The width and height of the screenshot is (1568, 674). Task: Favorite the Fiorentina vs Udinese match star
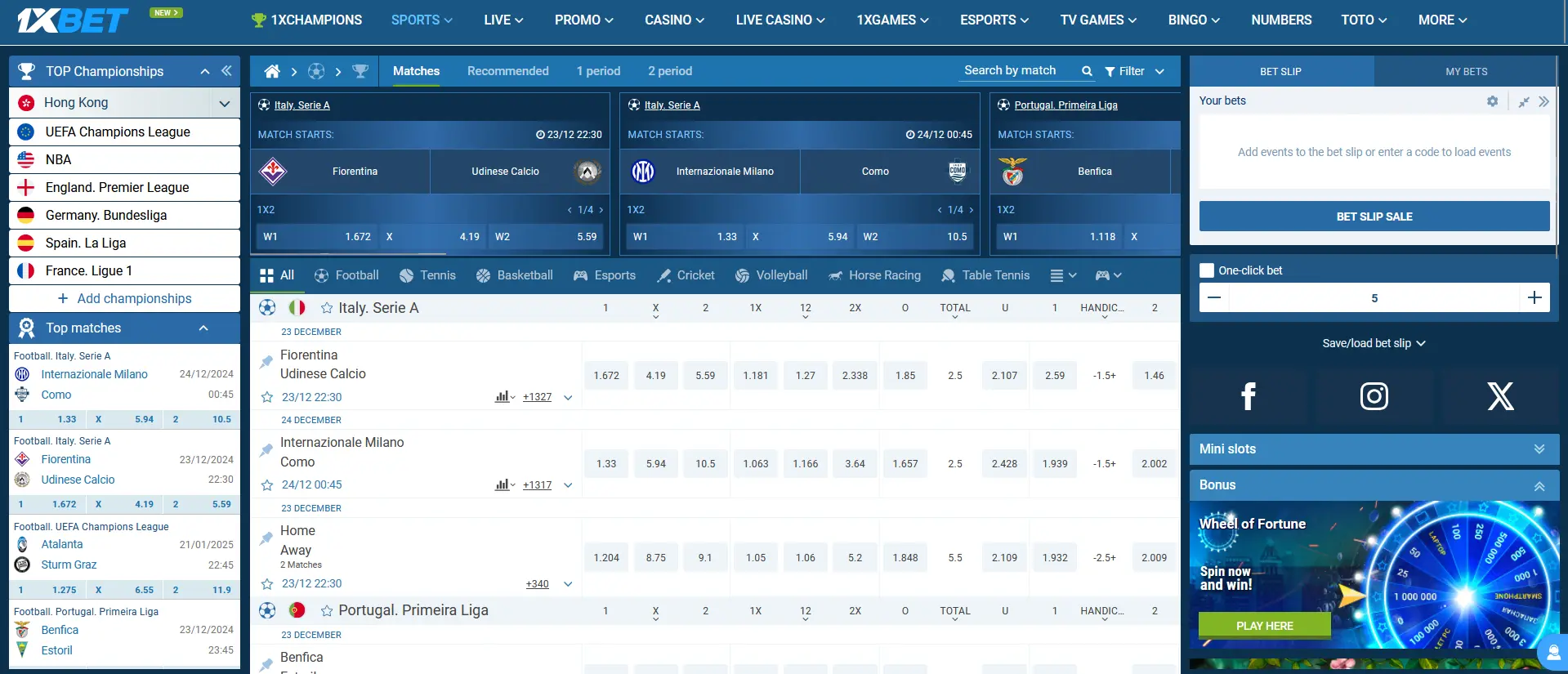pos(266,397)
